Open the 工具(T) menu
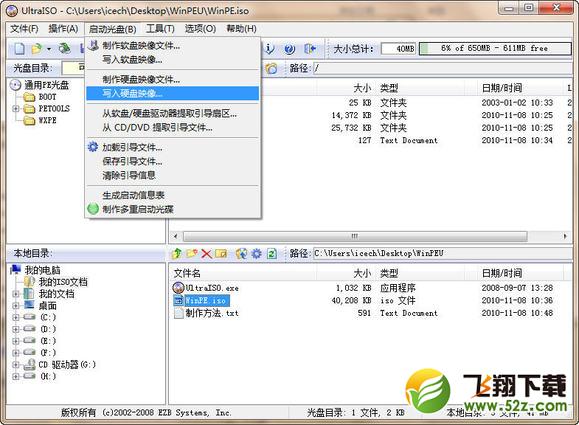The width and height of the screenshot is (579, 425). pos(160,29)
